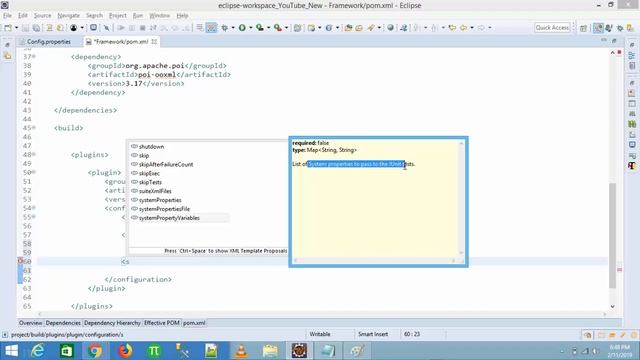Image resolution: width=640 pixels, height=360 pixels.
Task: Open the Run dropdown arrow
Action: tap(250, 28)
